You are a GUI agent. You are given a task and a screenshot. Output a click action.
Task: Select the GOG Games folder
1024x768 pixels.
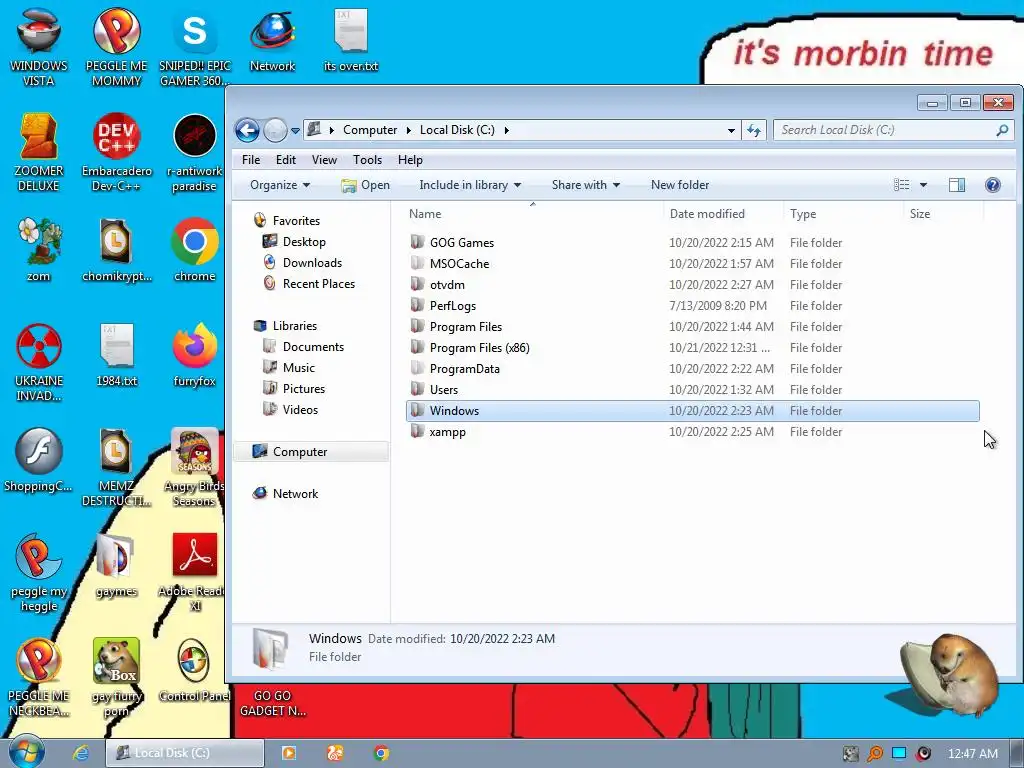click(692, 243)
